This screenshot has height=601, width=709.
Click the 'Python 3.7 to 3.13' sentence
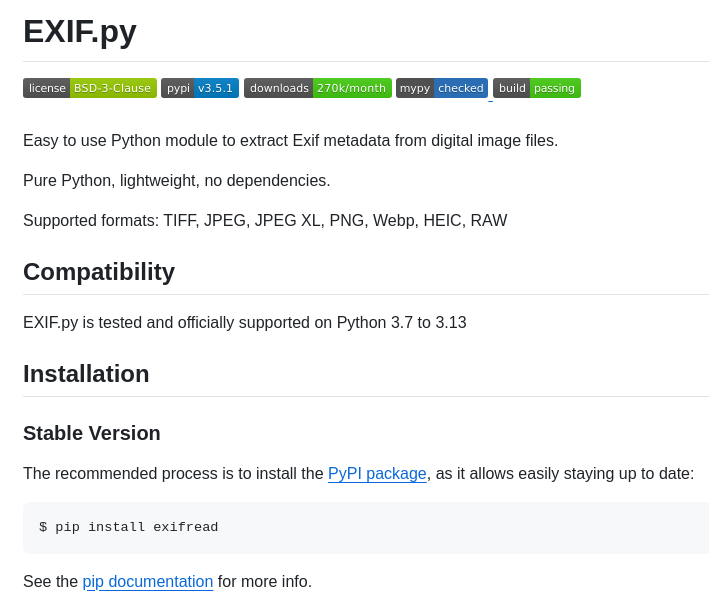coord(245,322)
